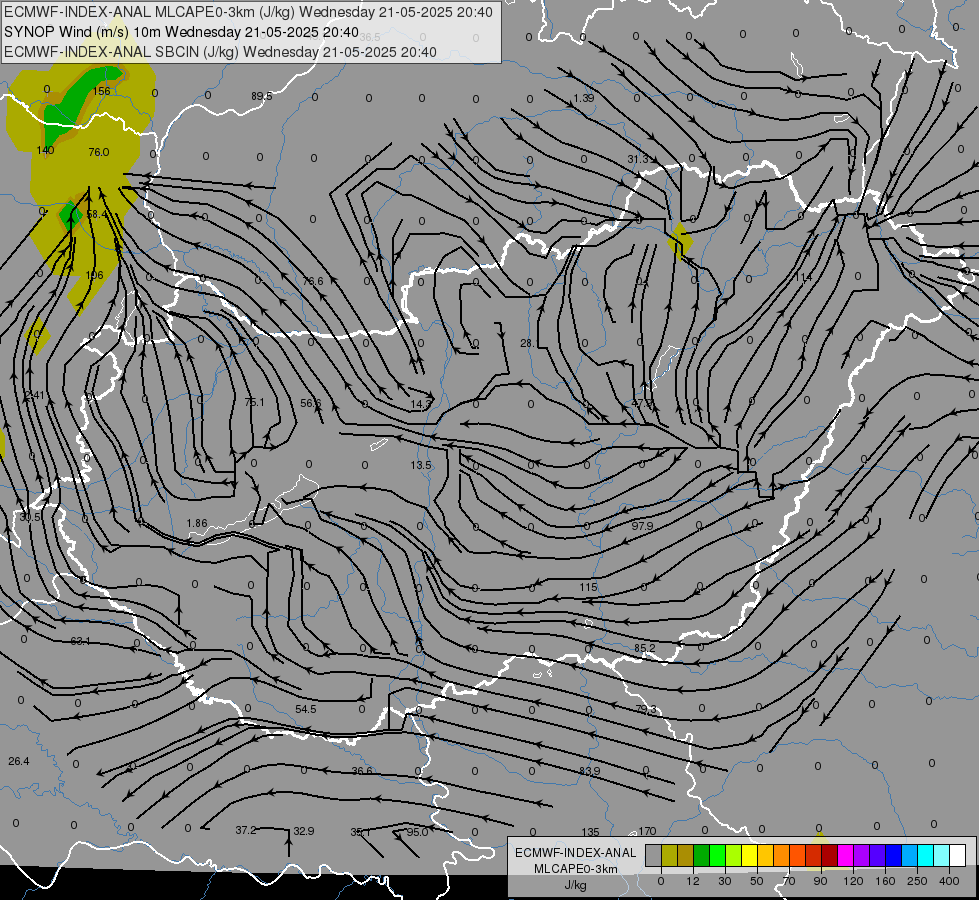Click the '106' map value
This screenshot has width=979, height=900.
pos(94,275)
